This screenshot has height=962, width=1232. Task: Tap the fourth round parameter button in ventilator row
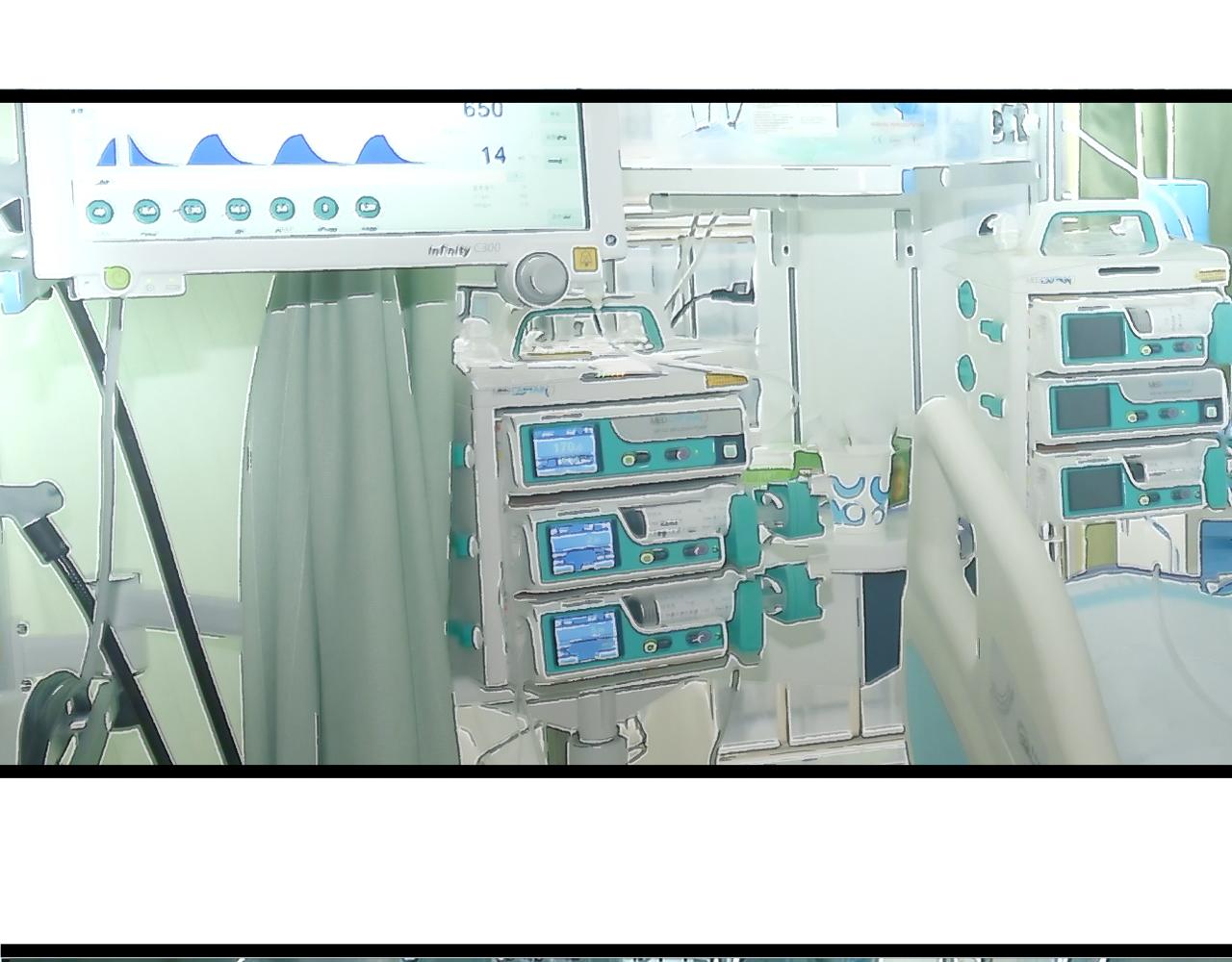click(x=238, y=209)
